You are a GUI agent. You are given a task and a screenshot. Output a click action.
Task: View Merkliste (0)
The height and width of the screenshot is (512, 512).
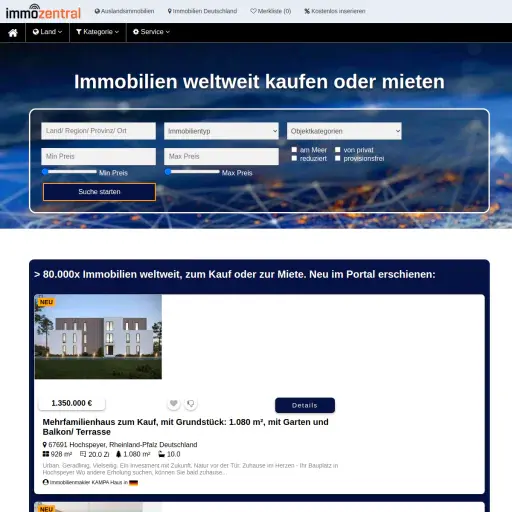click(x=271, y=11)
